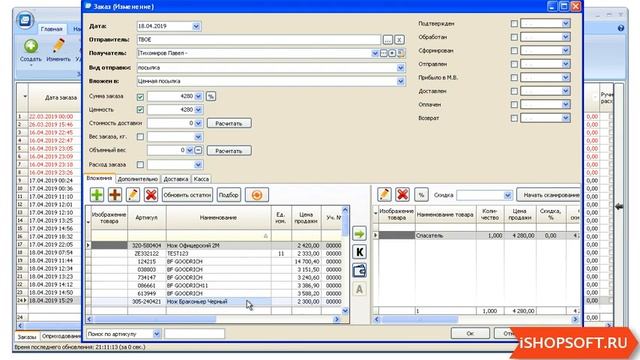The image size is (640, 360).
Task: Open the Скидка dropdown
Action: 507,195
